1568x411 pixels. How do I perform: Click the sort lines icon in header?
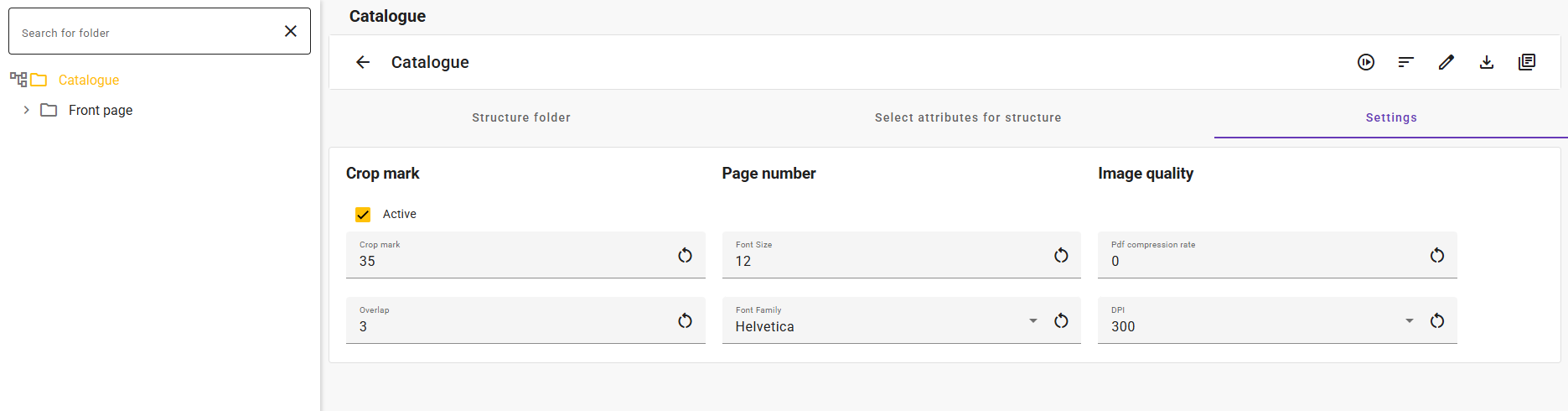[1406, 62]
